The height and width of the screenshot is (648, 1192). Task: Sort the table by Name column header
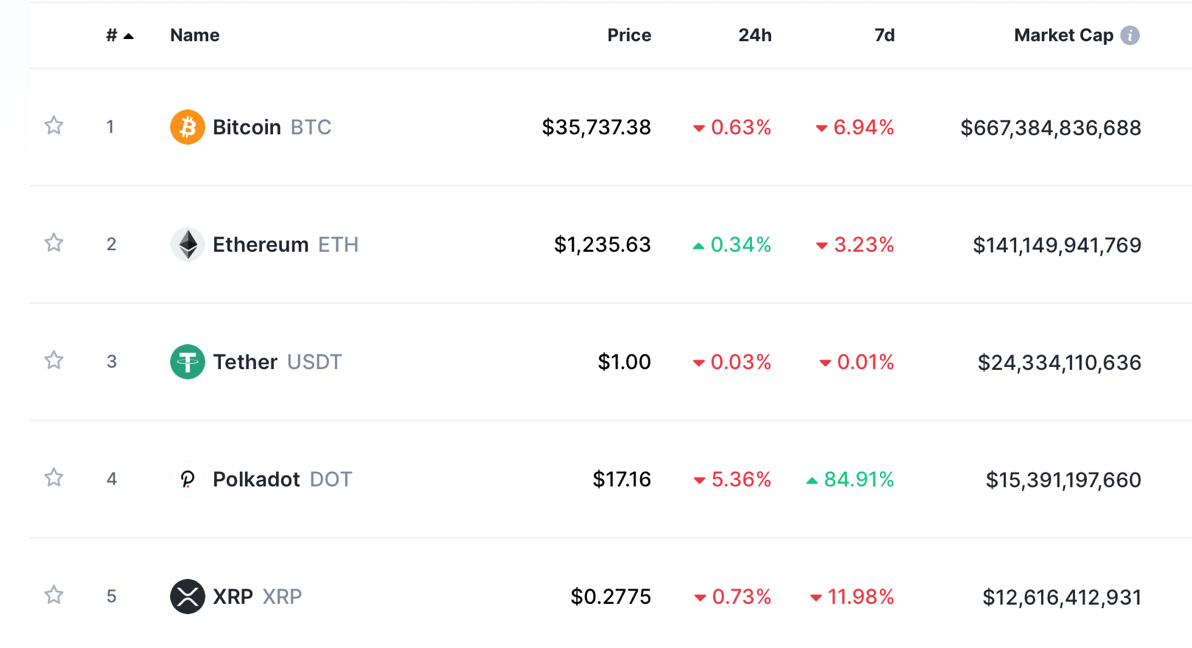195,35
